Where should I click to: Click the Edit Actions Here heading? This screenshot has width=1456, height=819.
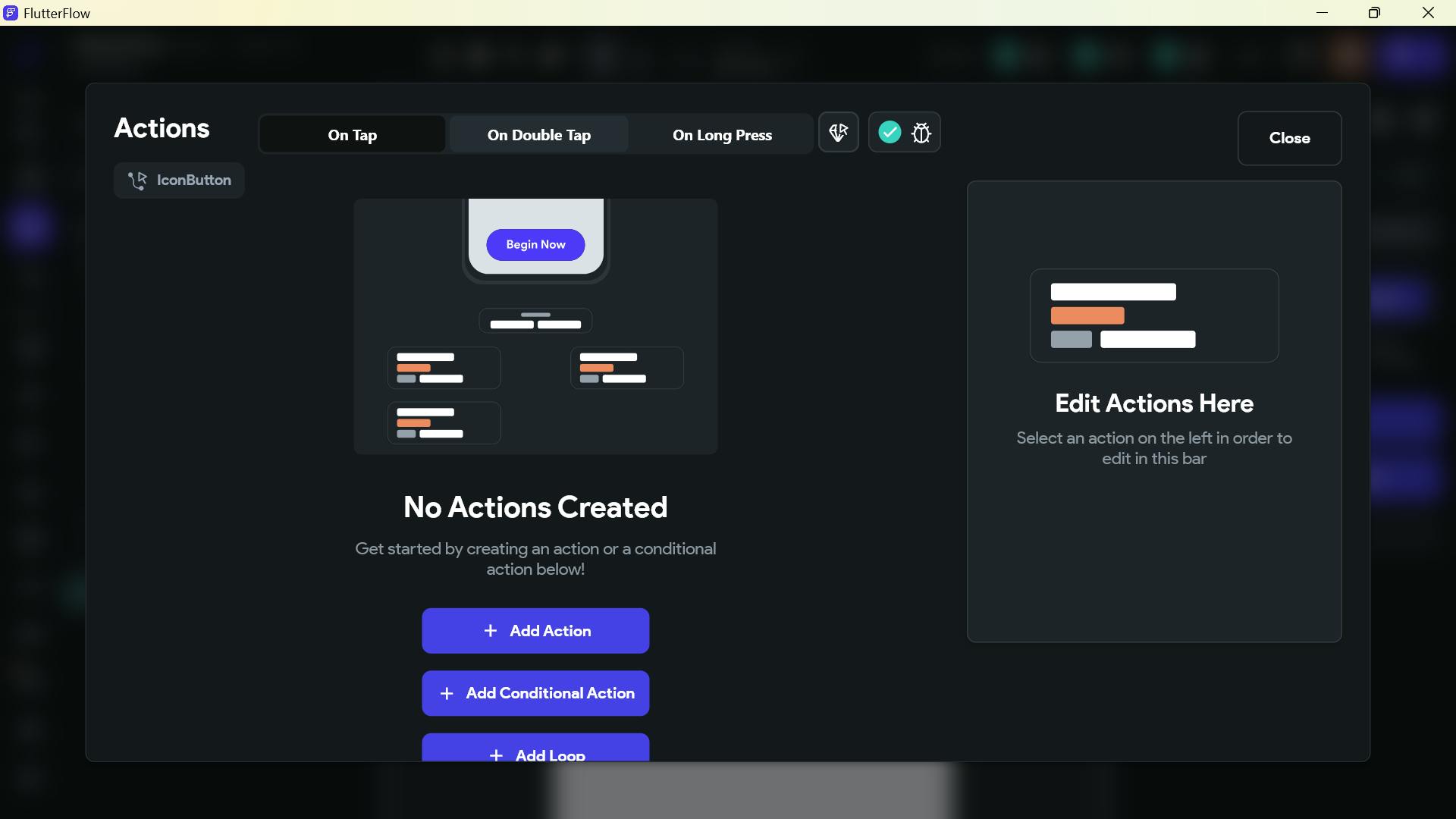pyautogui.click(x=1153, y=403)
